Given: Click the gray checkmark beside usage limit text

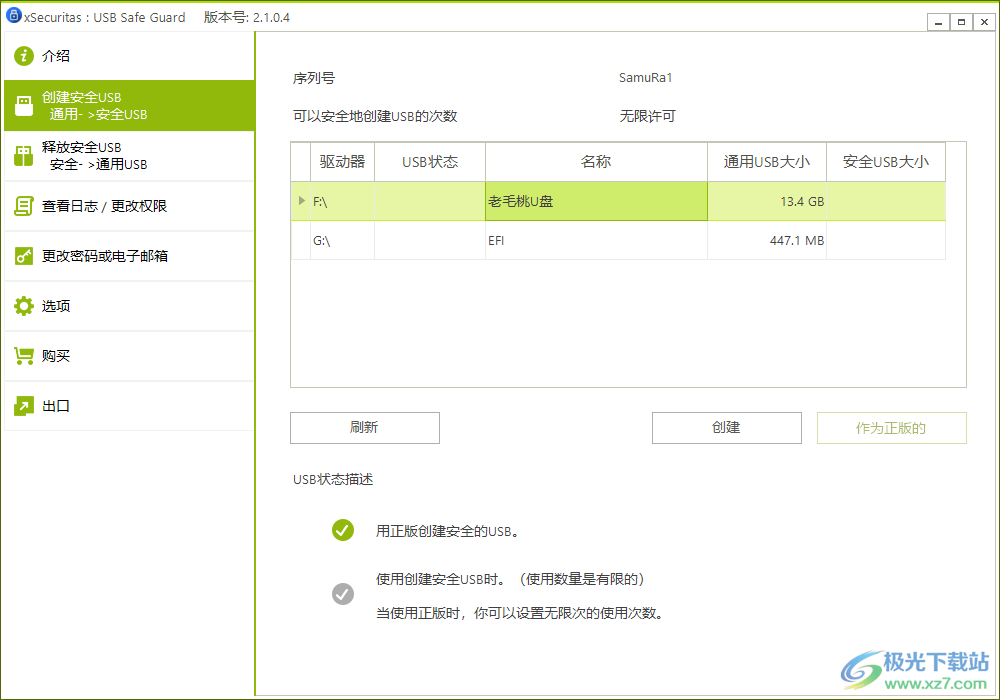Looking at the screenshot, I should (x=343, y=593).
